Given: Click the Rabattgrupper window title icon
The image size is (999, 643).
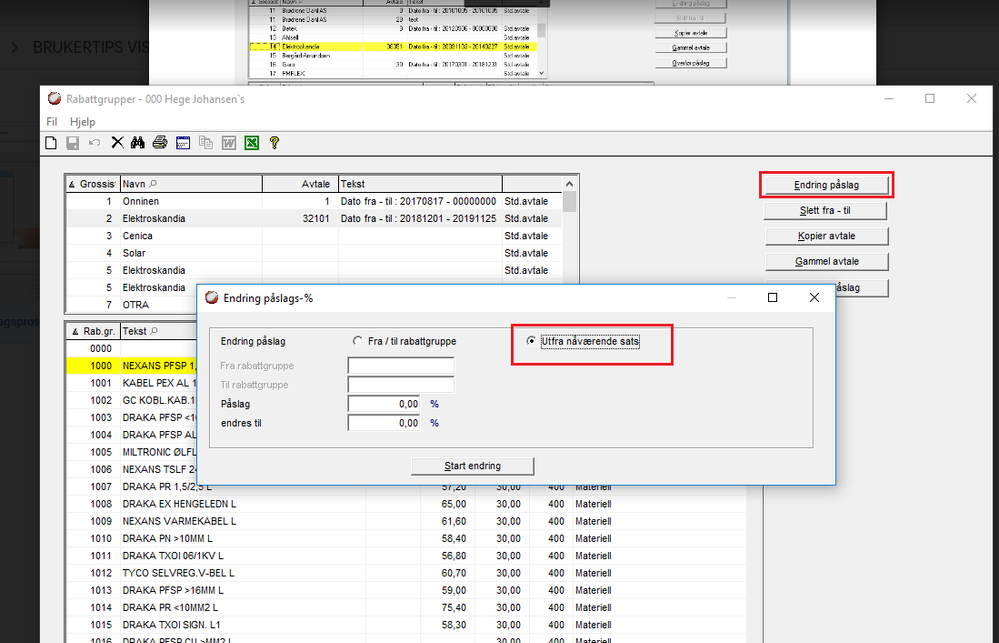Looking at the screenshot, I should click(54, 99).
